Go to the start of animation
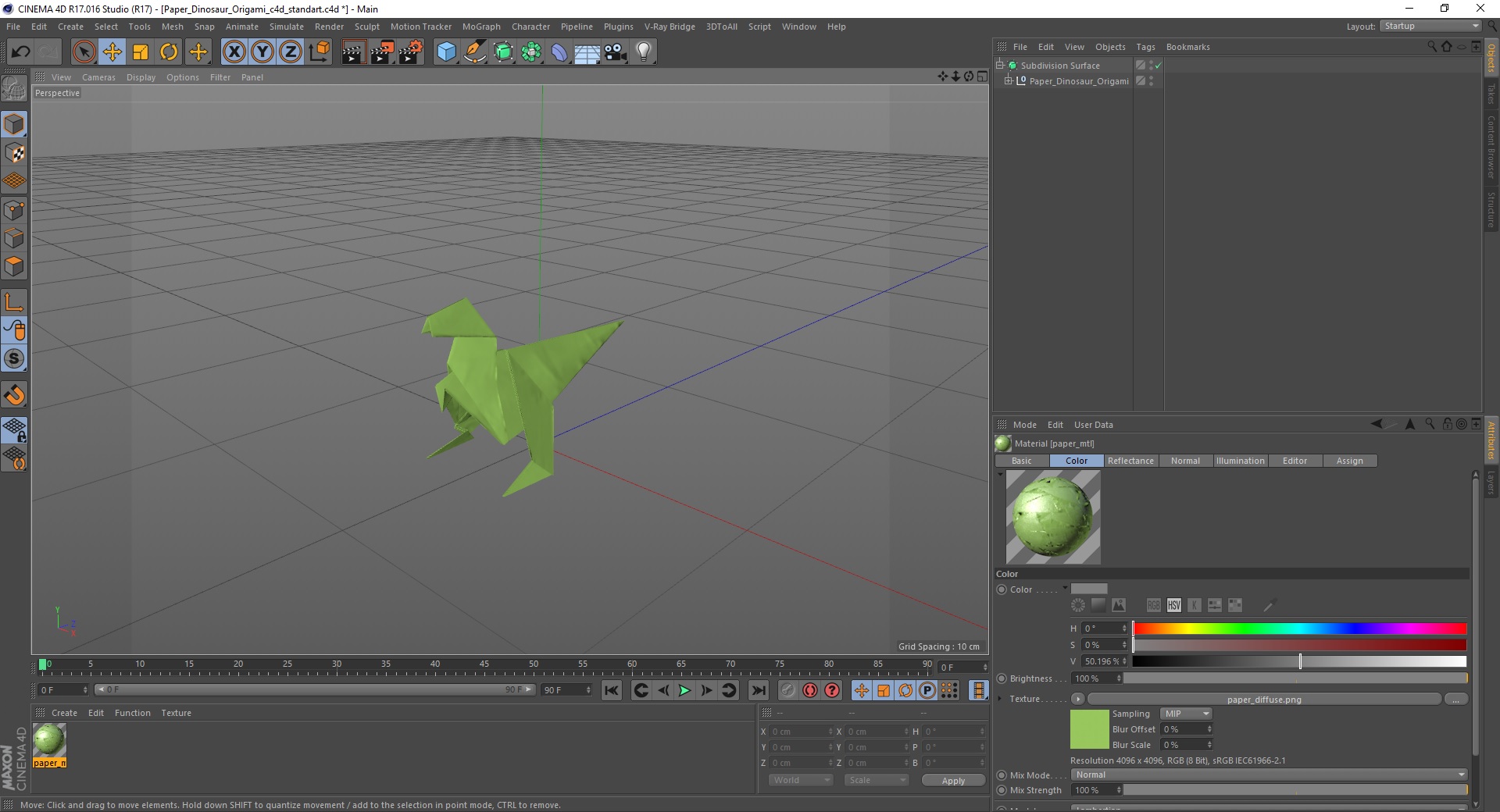Image resolution: width=1500 pixels, height=812 pixels. tap(612, 690)
